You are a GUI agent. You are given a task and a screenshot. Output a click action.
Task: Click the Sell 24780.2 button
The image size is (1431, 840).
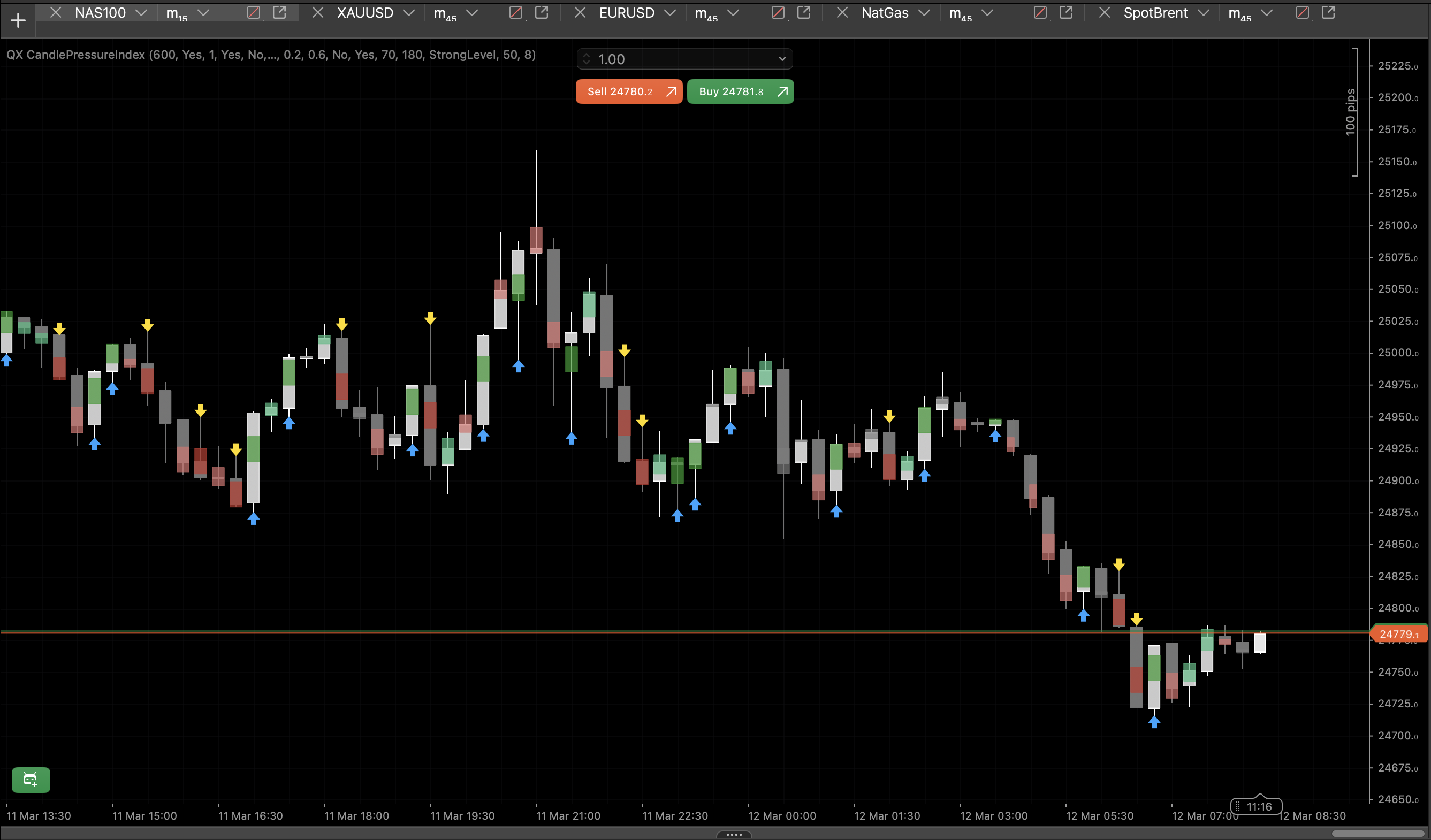tap(629, 91)
